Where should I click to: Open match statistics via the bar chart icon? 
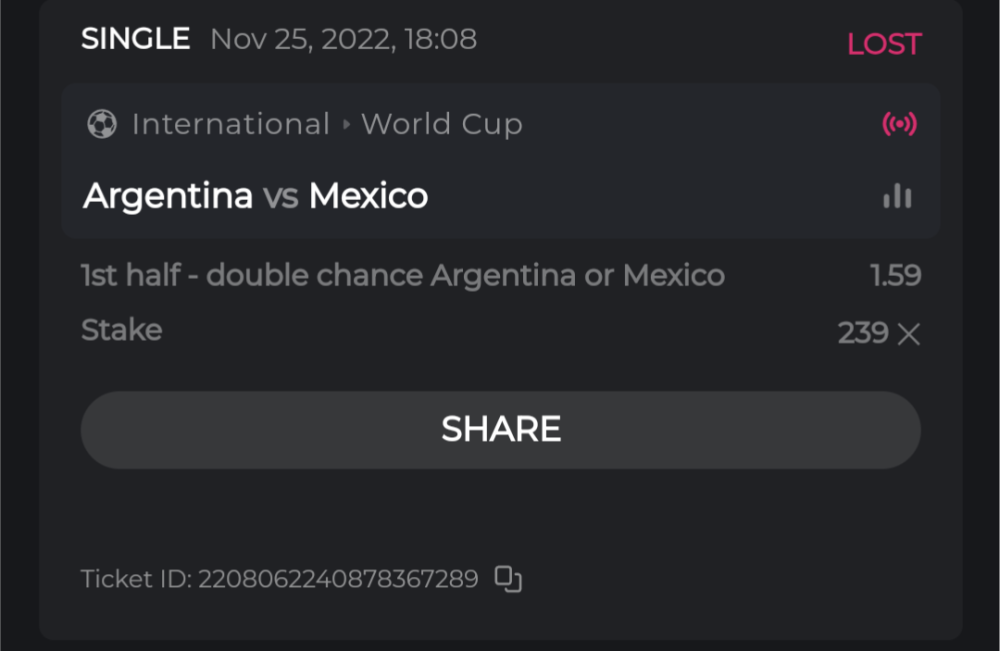pyautogui.click(x=897, y=196)
